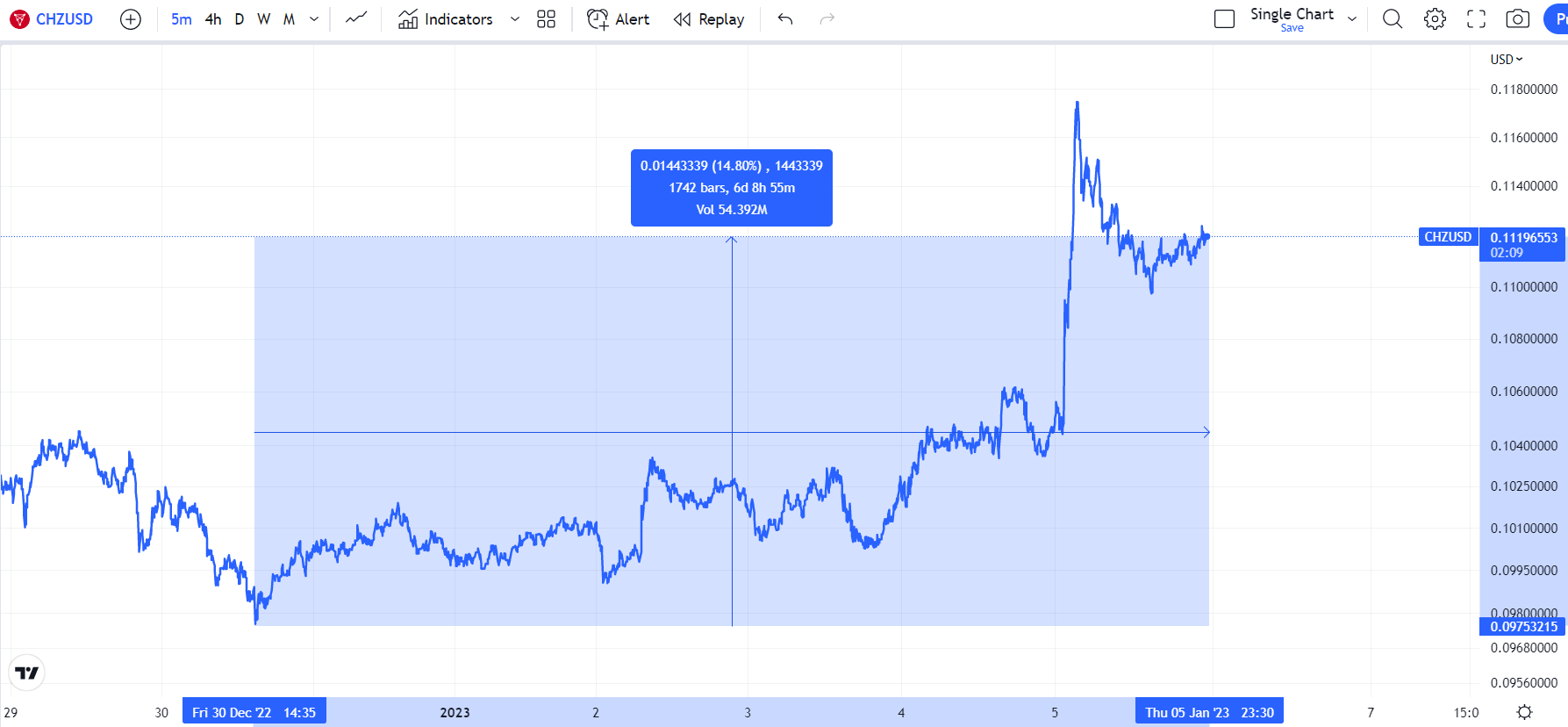Create a new Alert
Image resolution: width=1568 pixels, height=727 pixels.
coord(619,19)
